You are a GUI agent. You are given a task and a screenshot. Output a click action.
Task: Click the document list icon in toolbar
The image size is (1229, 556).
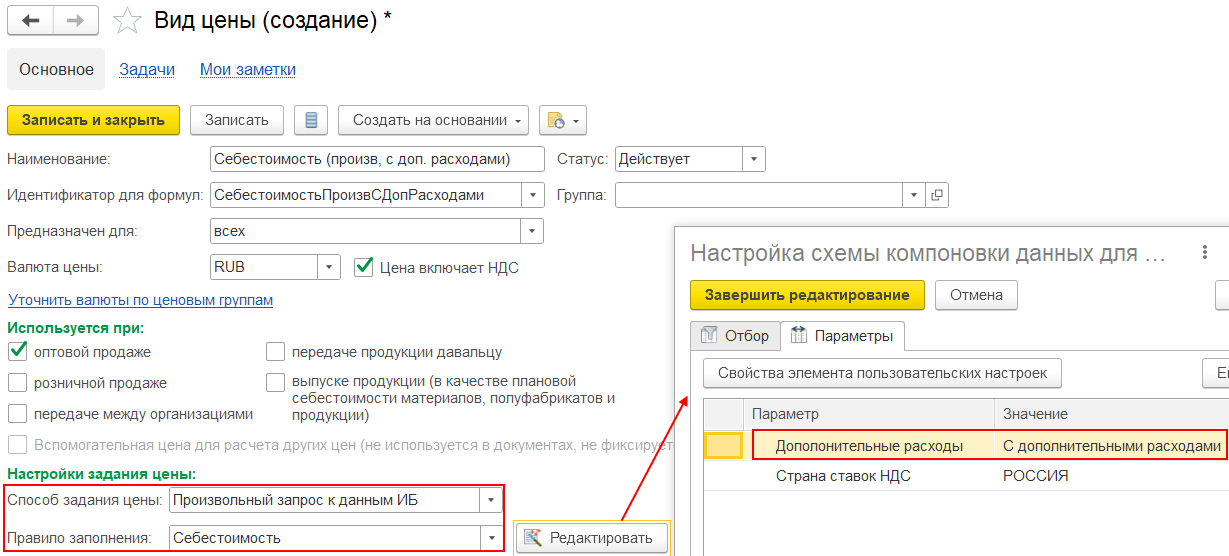(311, 120)
